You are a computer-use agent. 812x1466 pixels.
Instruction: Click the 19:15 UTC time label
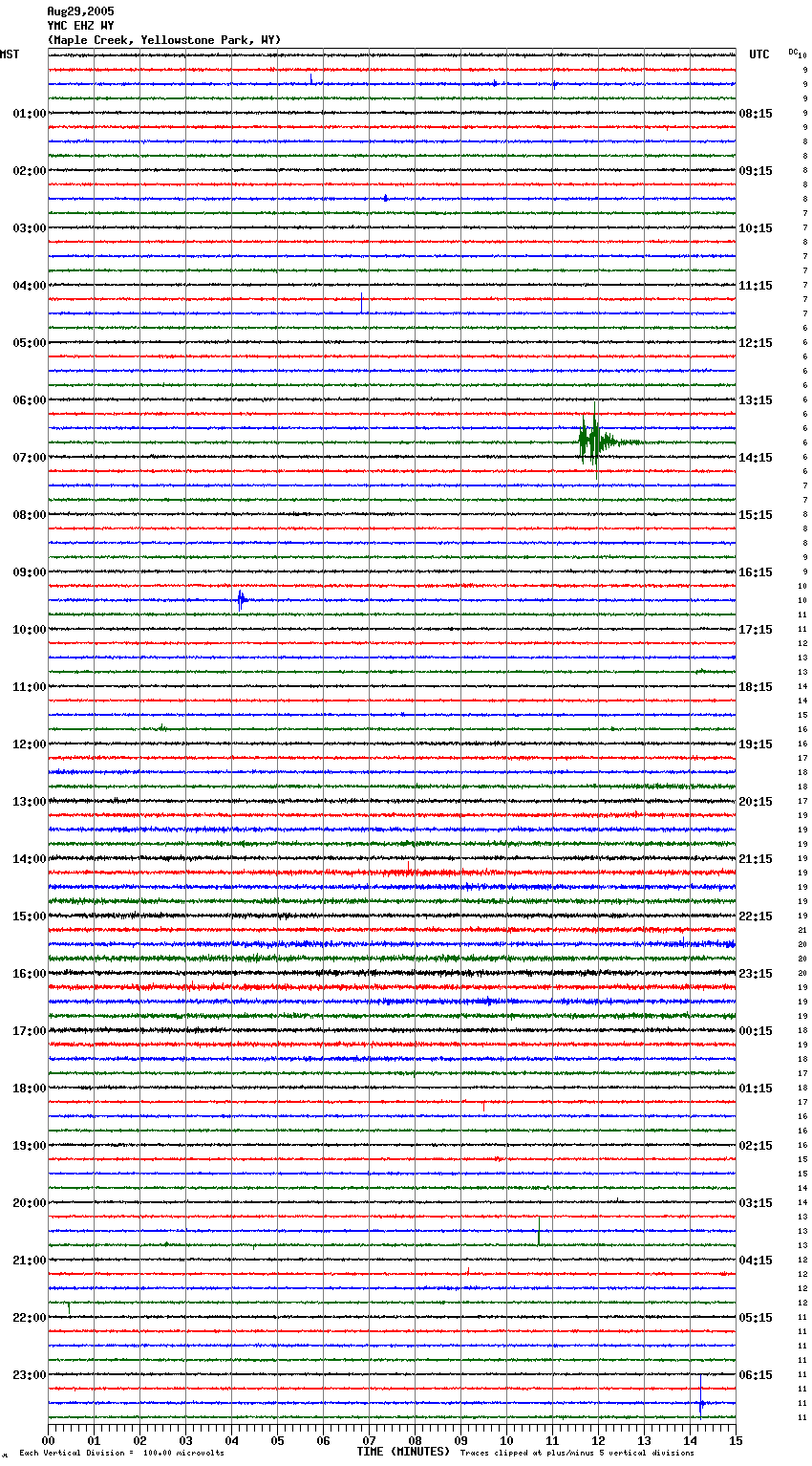point(756,744)
